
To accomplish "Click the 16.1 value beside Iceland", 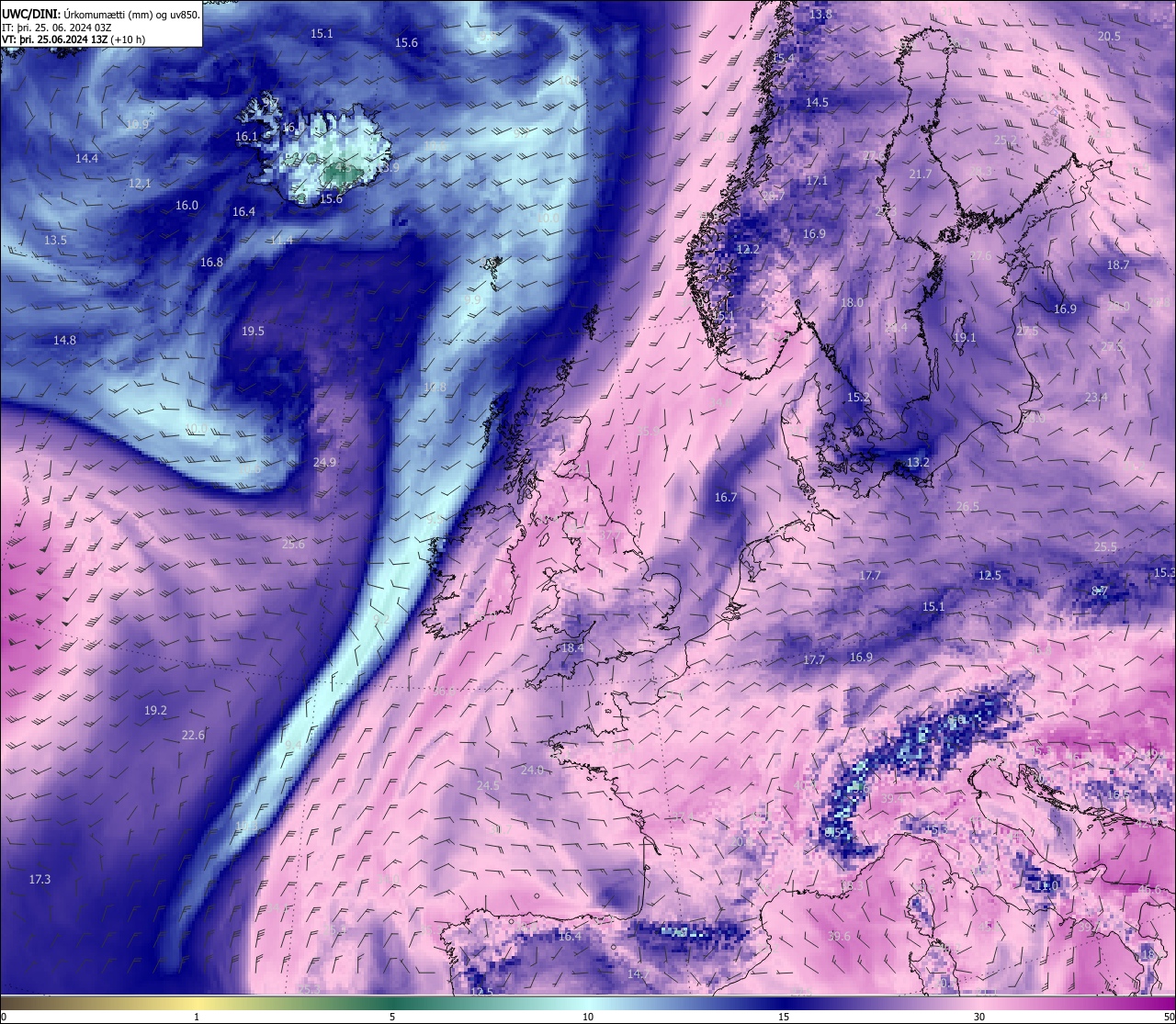I will coord(246,137).
